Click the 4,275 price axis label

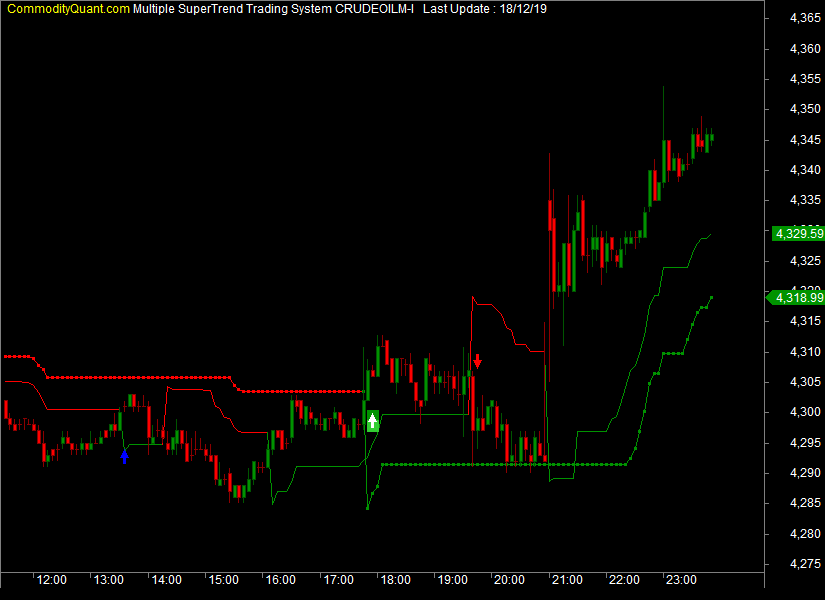pyautogui.click(x=805, y=564)
